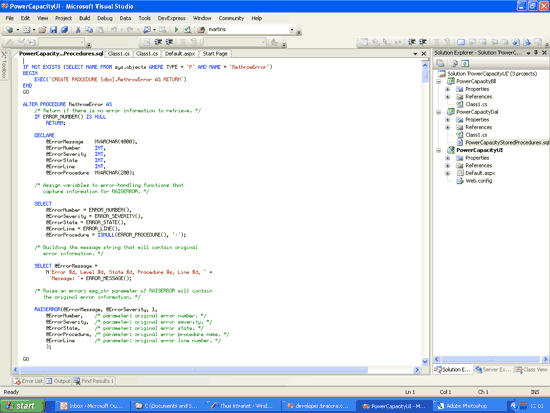Click the Windows start button
Viewport: 550px width, 413px height.
point(22,406)
